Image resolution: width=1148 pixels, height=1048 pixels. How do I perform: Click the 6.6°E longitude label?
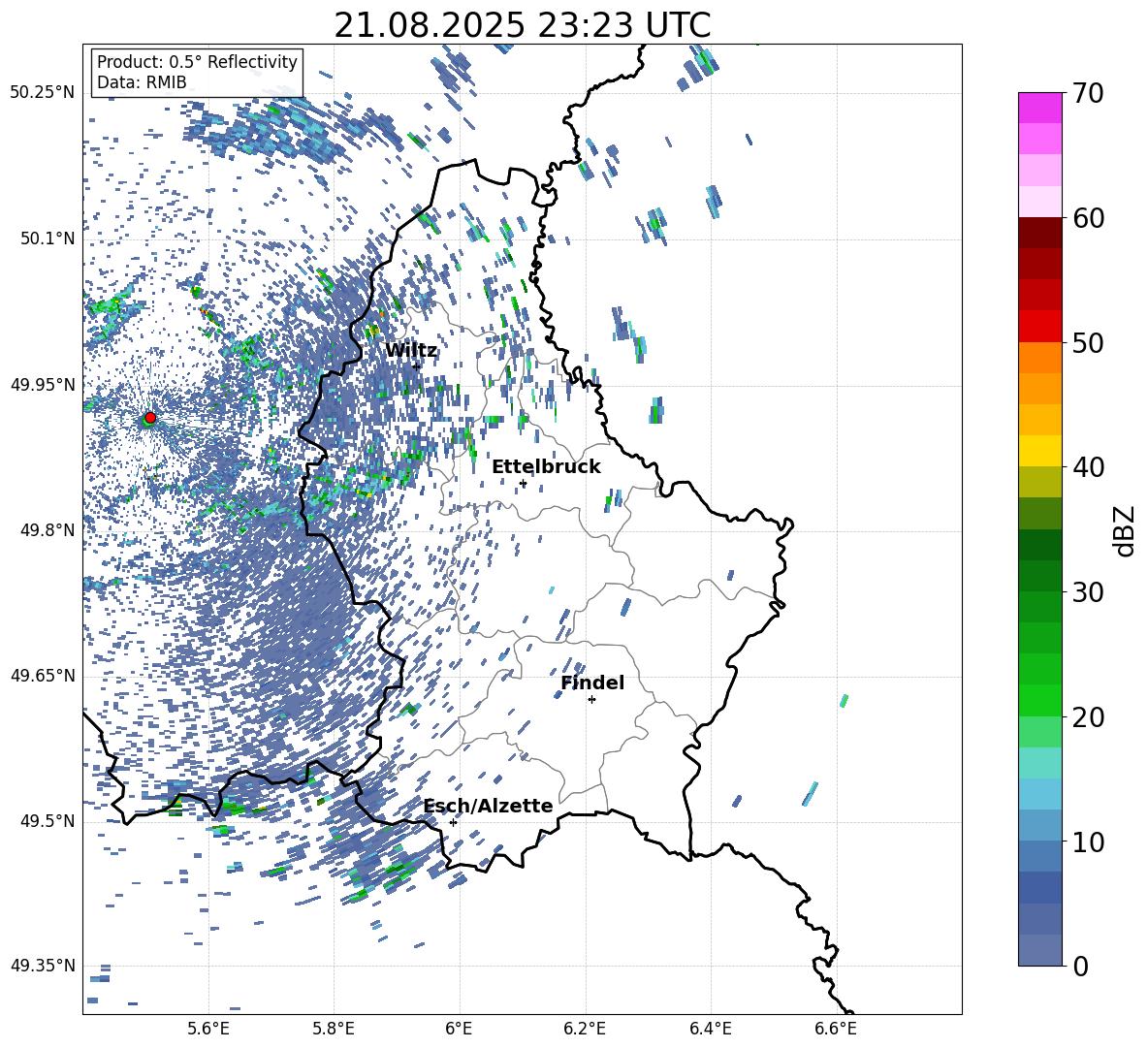coord(836,1029)
